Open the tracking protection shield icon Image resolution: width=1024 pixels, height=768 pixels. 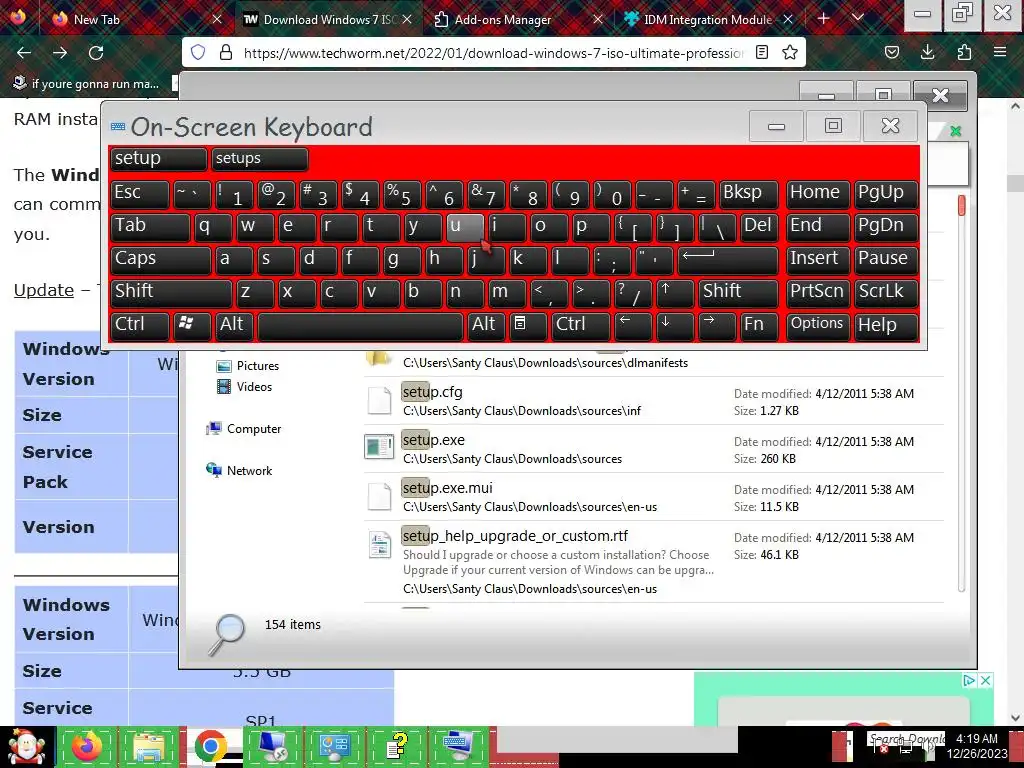coord(198,53)
